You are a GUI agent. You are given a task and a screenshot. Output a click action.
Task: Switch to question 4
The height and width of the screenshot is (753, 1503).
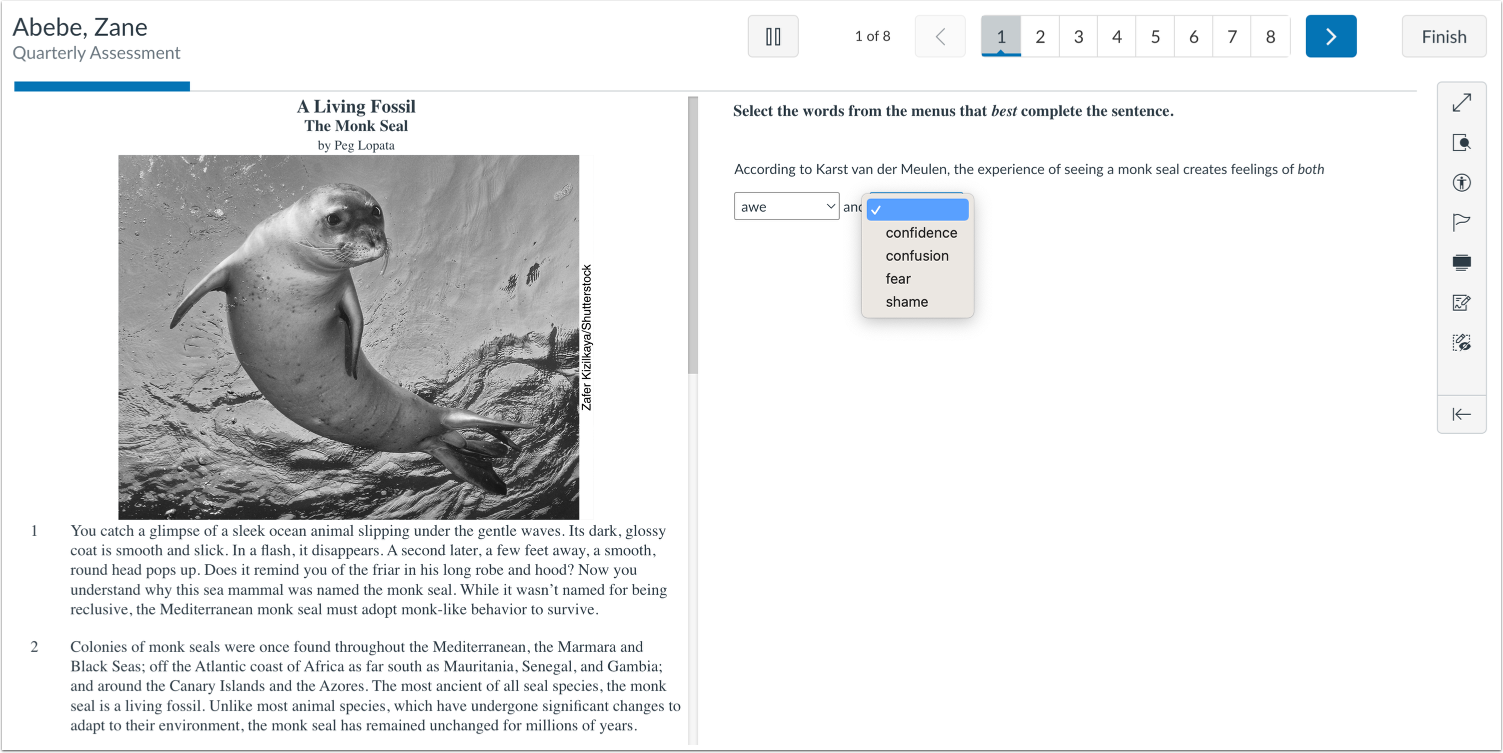coord(1116,35)
